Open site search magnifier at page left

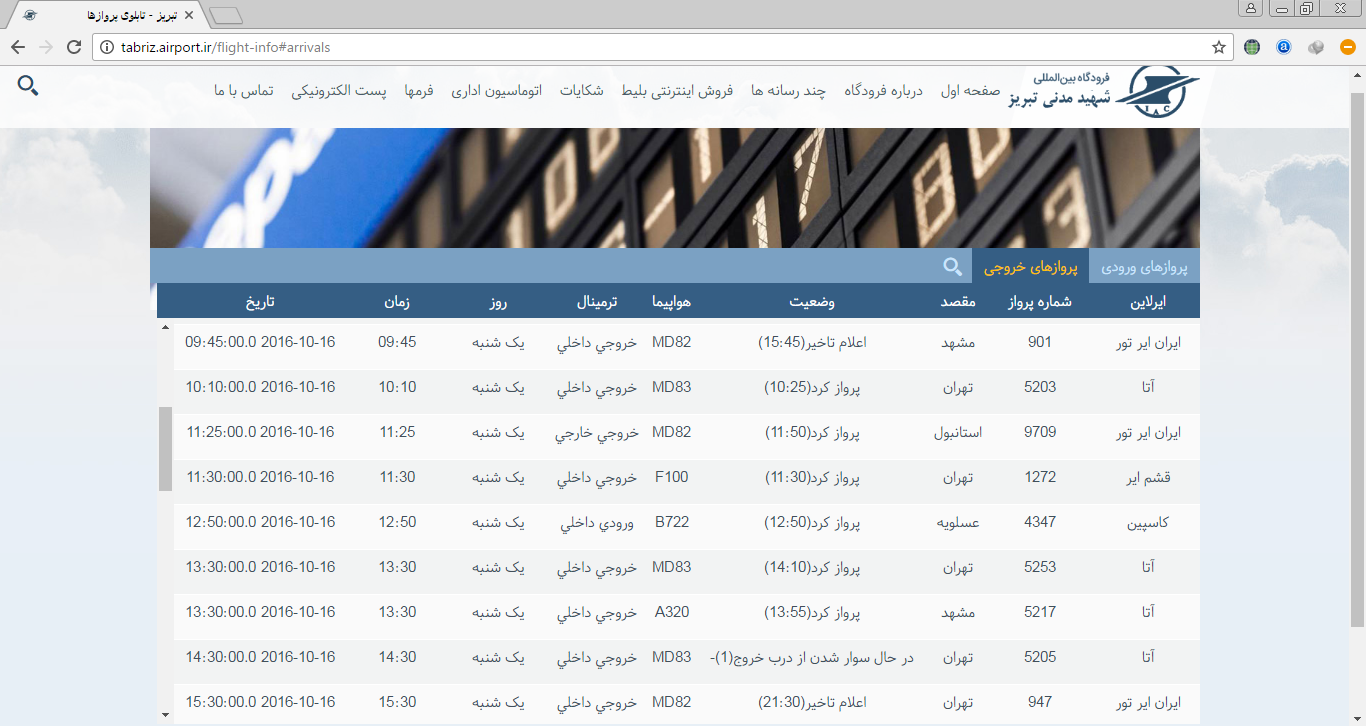point(28,86)
